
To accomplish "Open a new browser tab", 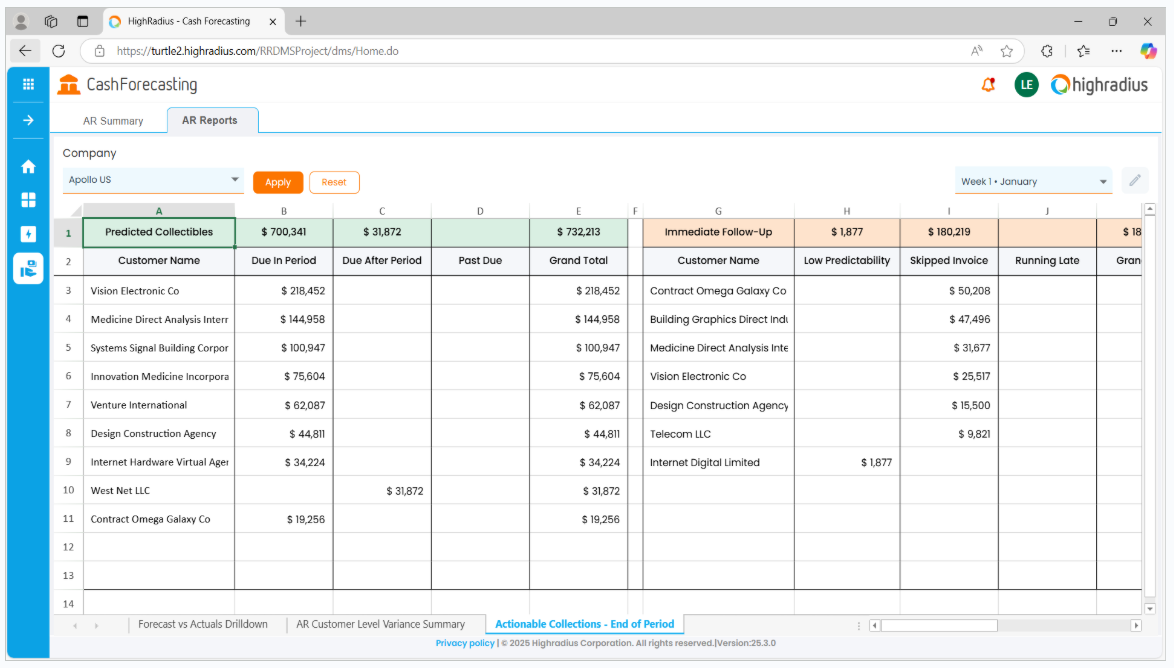I will click(x=300, y=22).
